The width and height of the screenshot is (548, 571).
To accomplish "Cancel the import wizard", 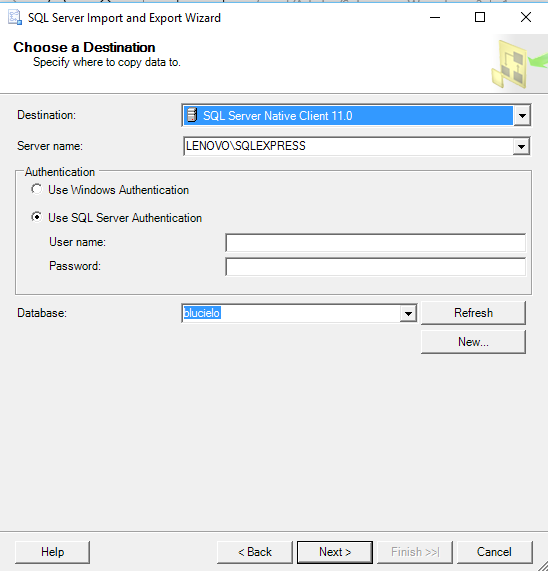I will (x=494, y=552).
